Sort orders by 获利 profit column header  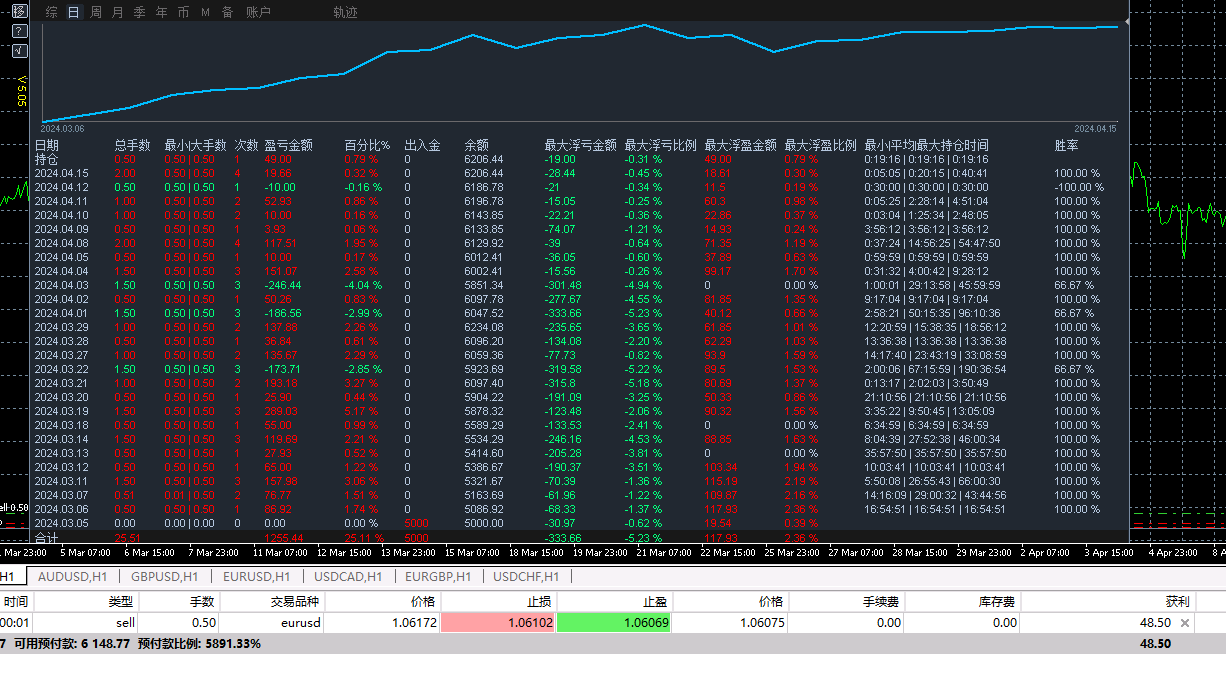(1177, 601)
